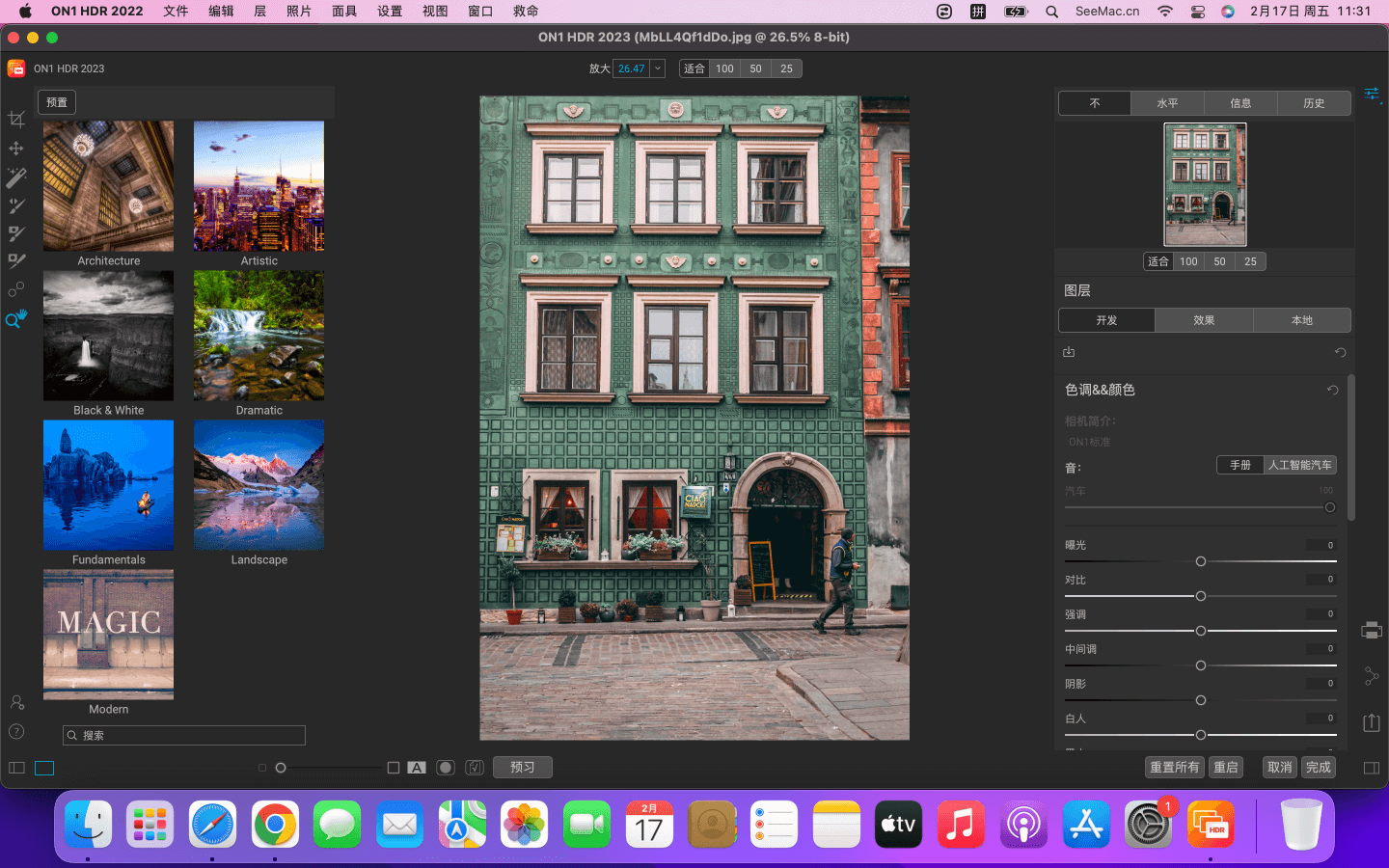Click the 完成 button
Image resolution: width=1389 pixels, height=868 pixels.
(x=1318, y=768)
